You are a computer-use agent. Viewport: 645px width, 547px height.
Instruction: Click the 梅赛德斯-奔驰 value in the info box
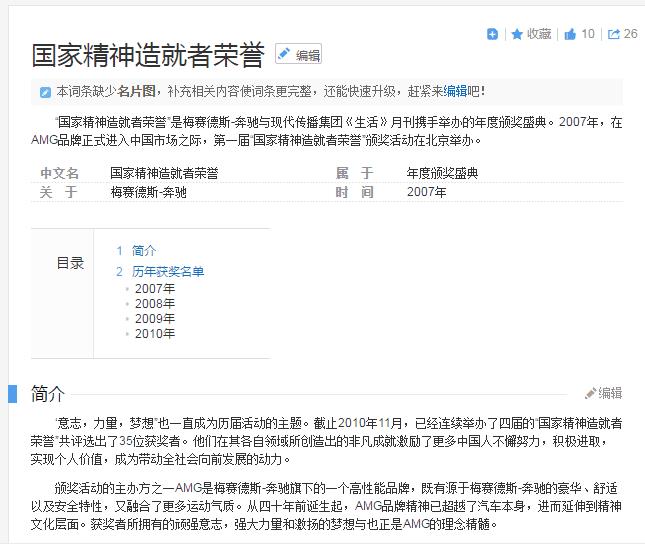click(x=148, y=192)
